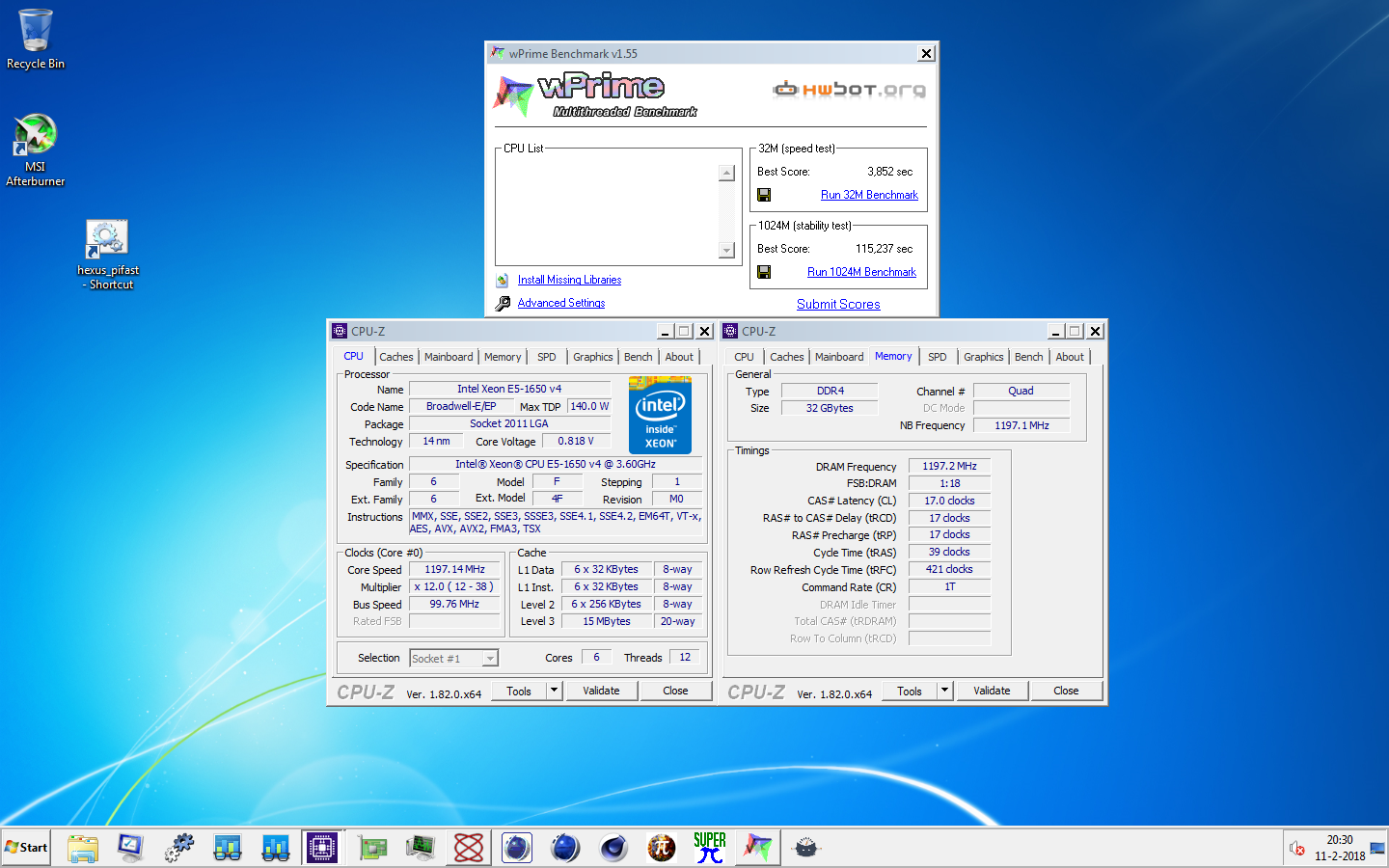Viewport: 1389px width, 868px height.
Task: Click the red knot-shaped taskbar icon
Action: point(469,848)
